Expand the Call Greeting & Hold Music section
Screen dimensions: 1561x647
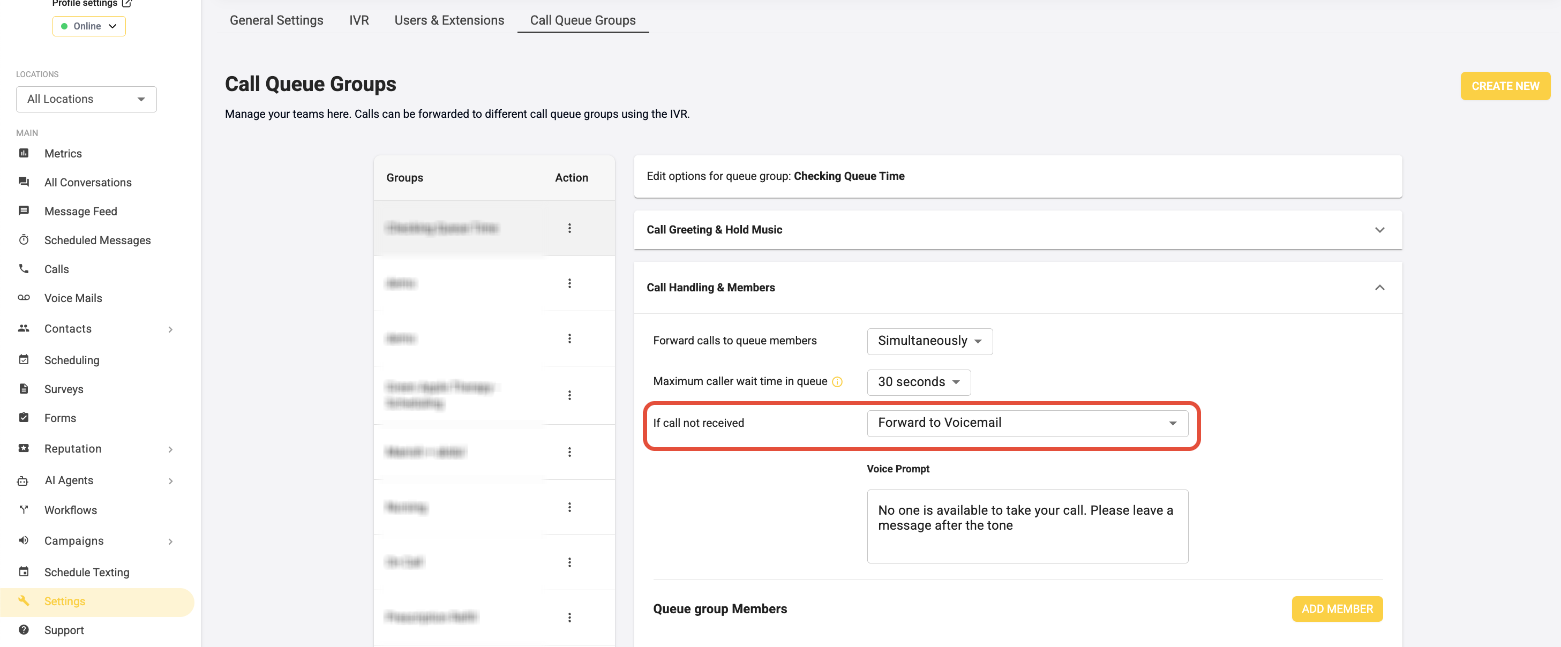[1379, 230]
